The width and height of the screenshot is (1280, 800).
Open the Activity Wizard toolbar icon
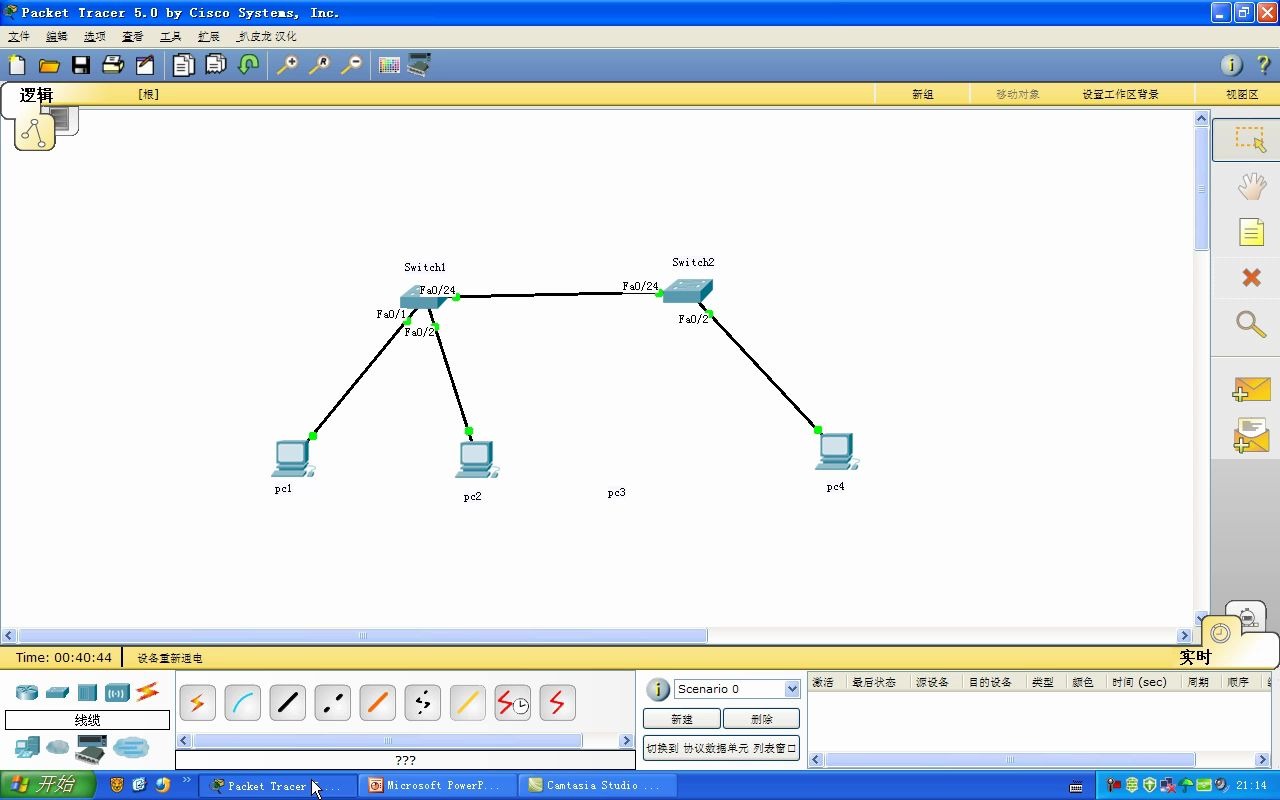pos(145,65)
